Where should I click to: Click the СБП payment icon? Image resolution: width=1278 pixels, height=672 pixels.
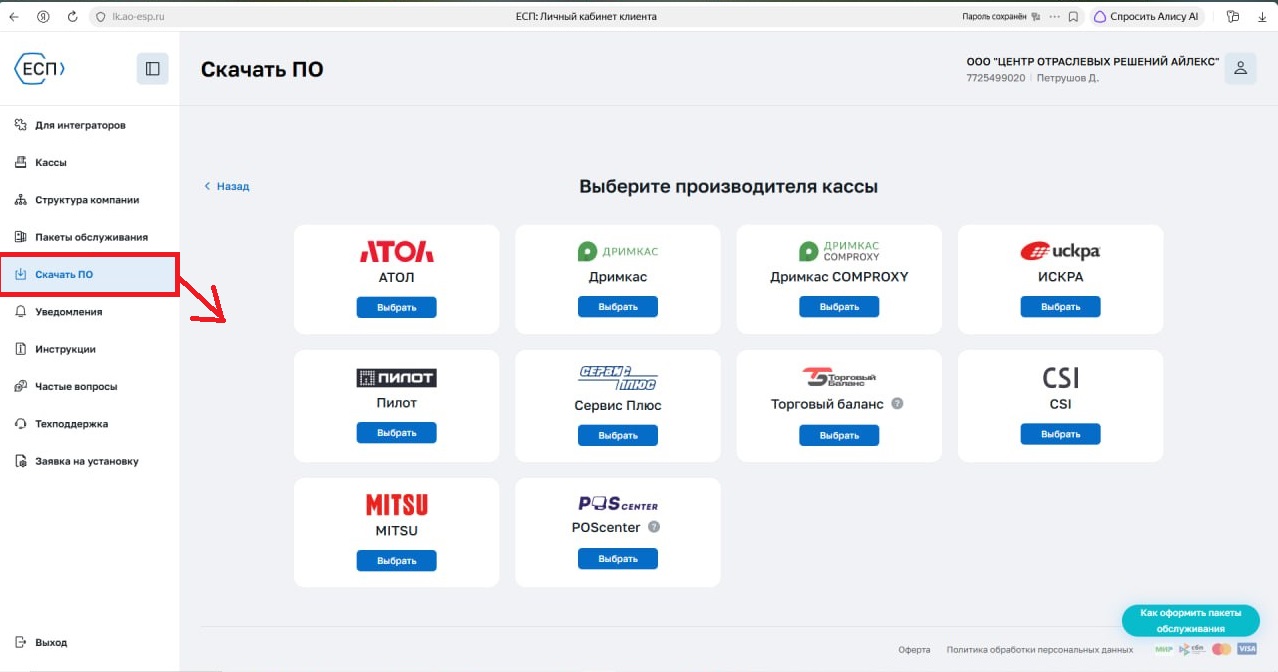(x=1191, y=649)
